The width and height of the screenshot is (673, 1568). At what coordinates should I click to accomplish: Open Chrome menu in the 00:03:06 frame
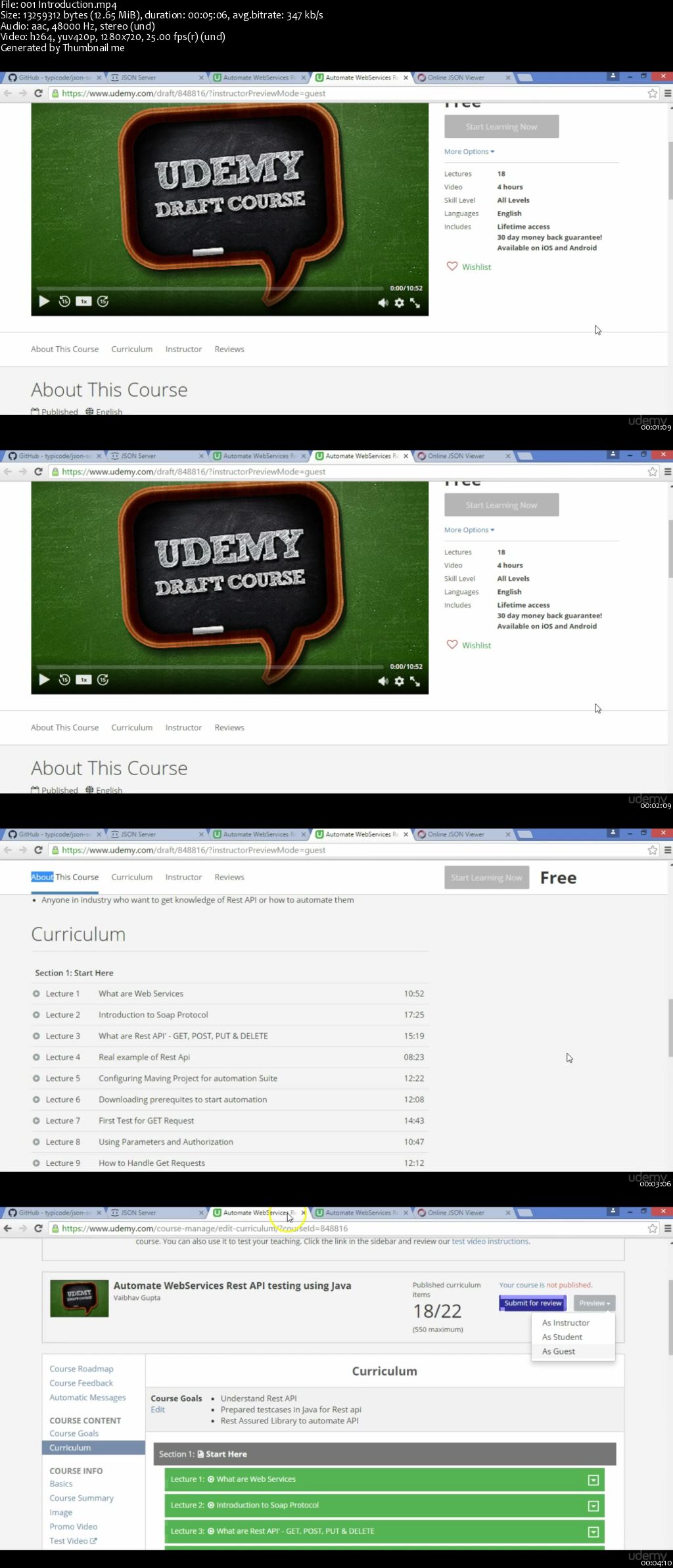(667, 850)
